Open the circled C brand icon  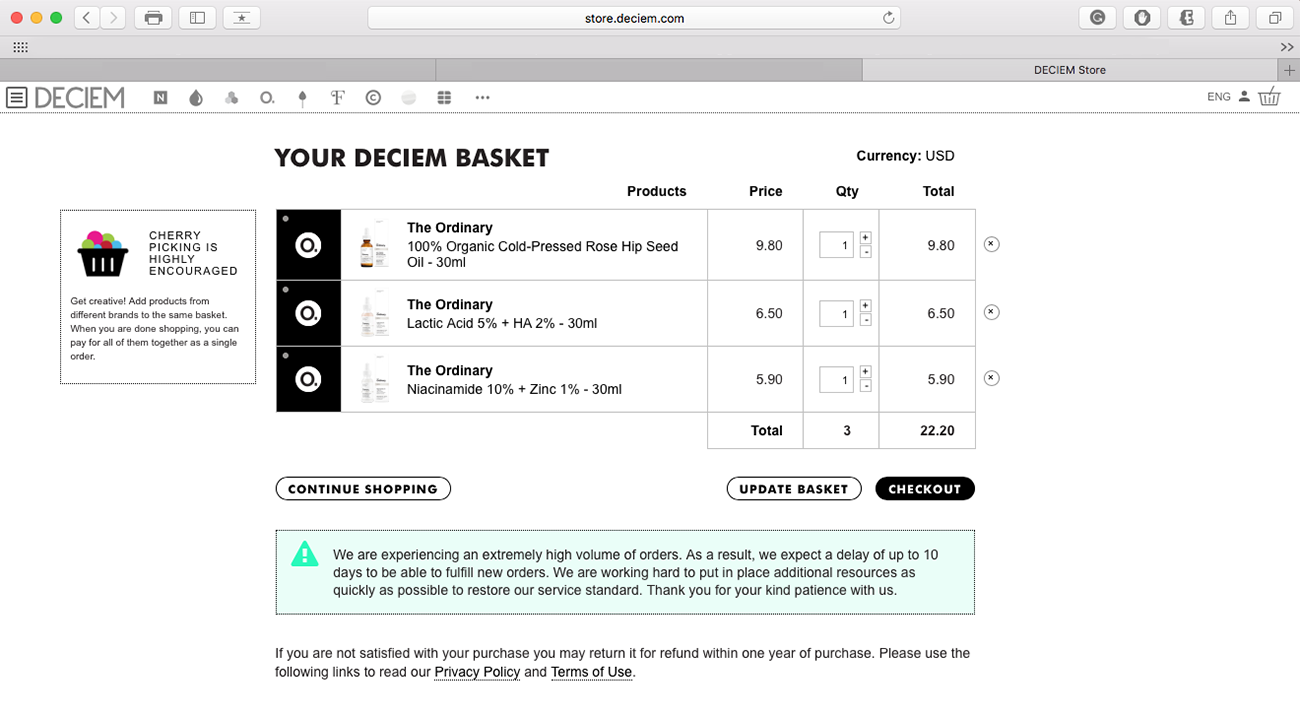coord(373,97)
